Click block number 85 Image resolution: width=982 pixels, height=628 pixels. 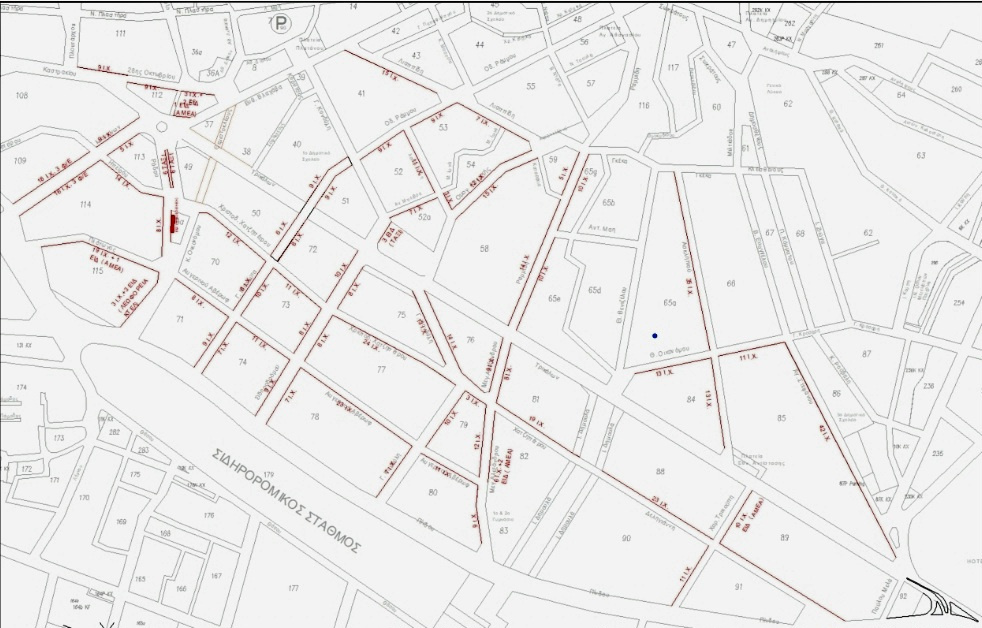[781, 417]
